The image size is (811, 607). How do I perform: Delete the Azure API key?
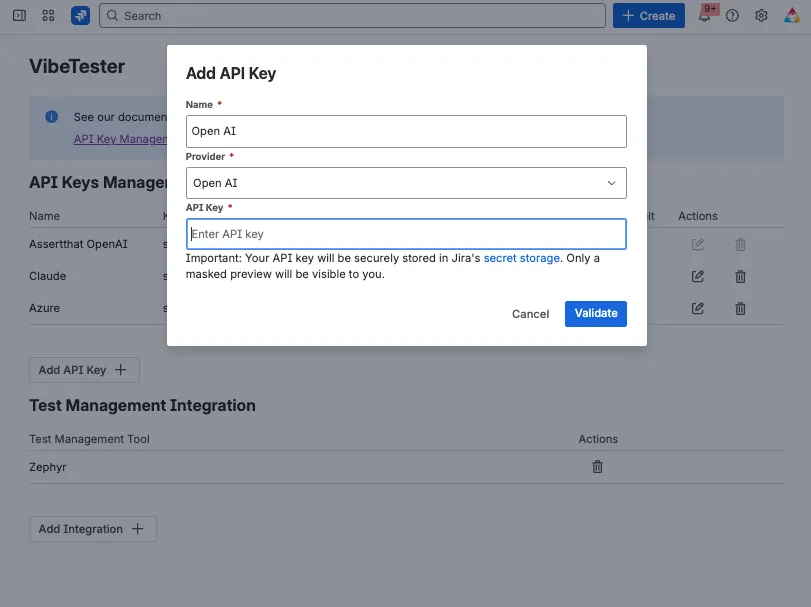(740, 308)
